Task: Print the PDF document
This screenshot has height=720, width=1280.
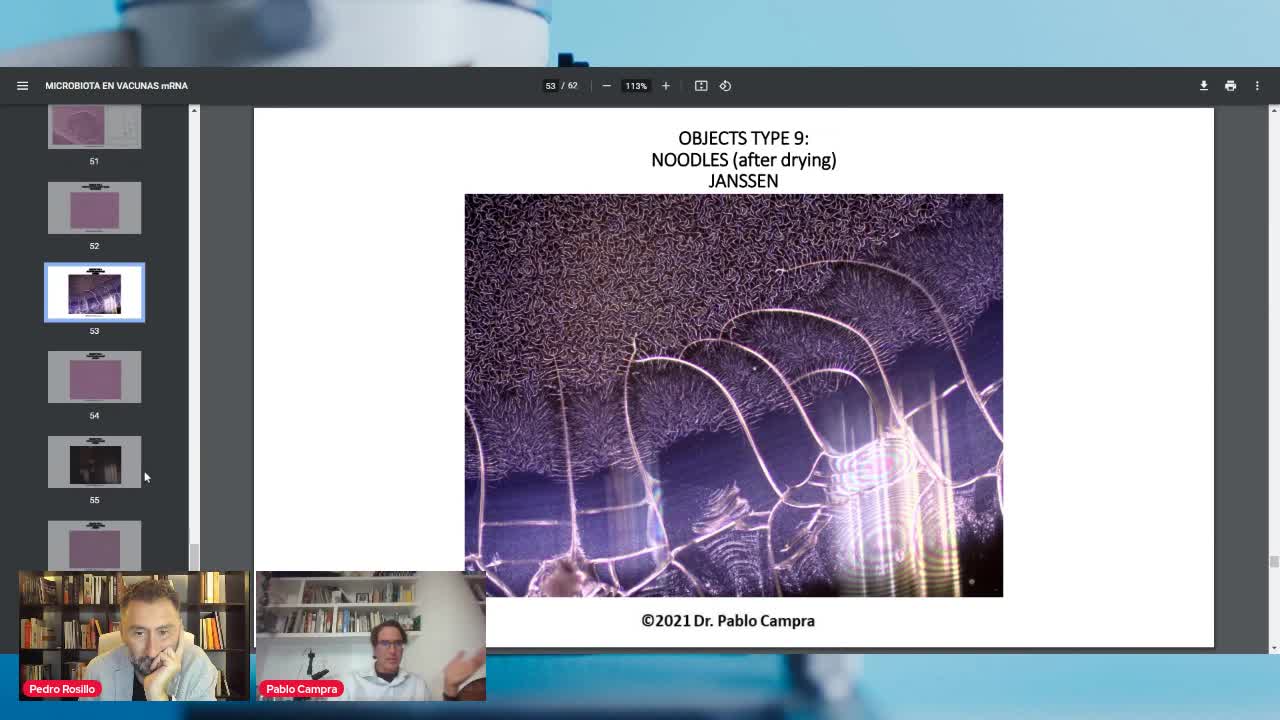Action: pos(1230,86)
